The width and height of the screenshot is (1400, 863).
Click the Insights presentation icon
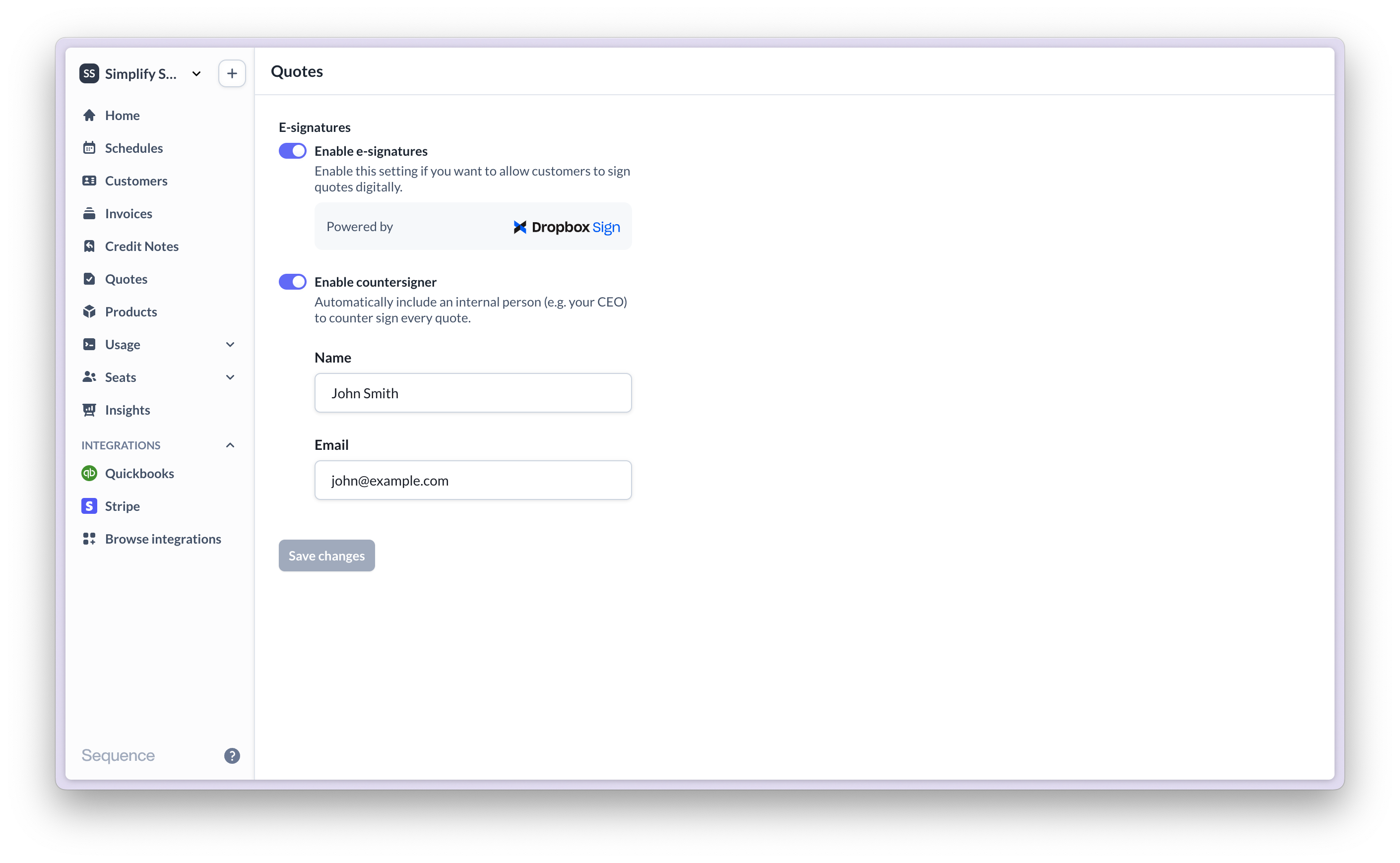pyautogui.click(x=89, y=410)
